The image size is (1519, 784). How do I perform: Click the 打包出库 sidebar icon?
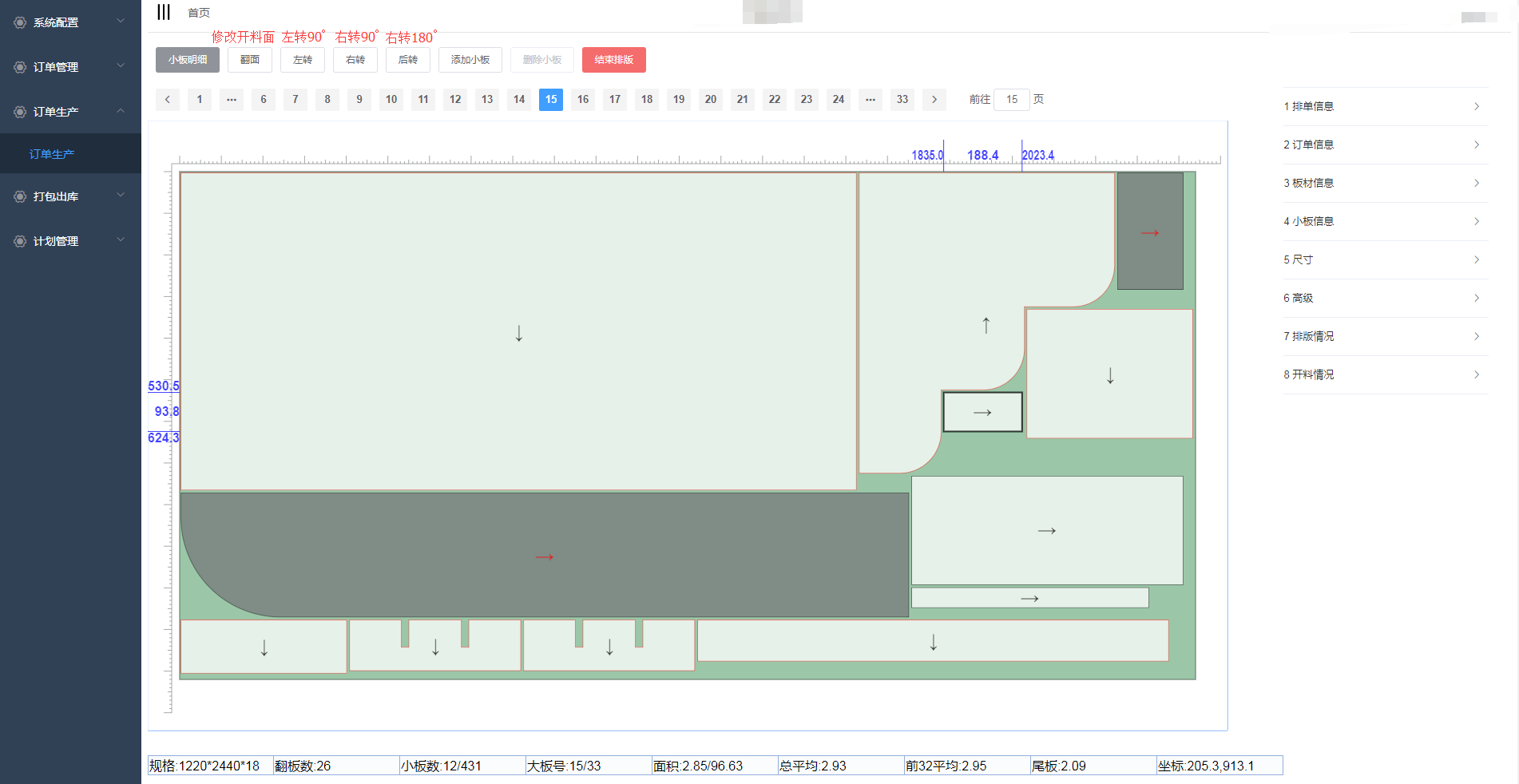[20, 196]
